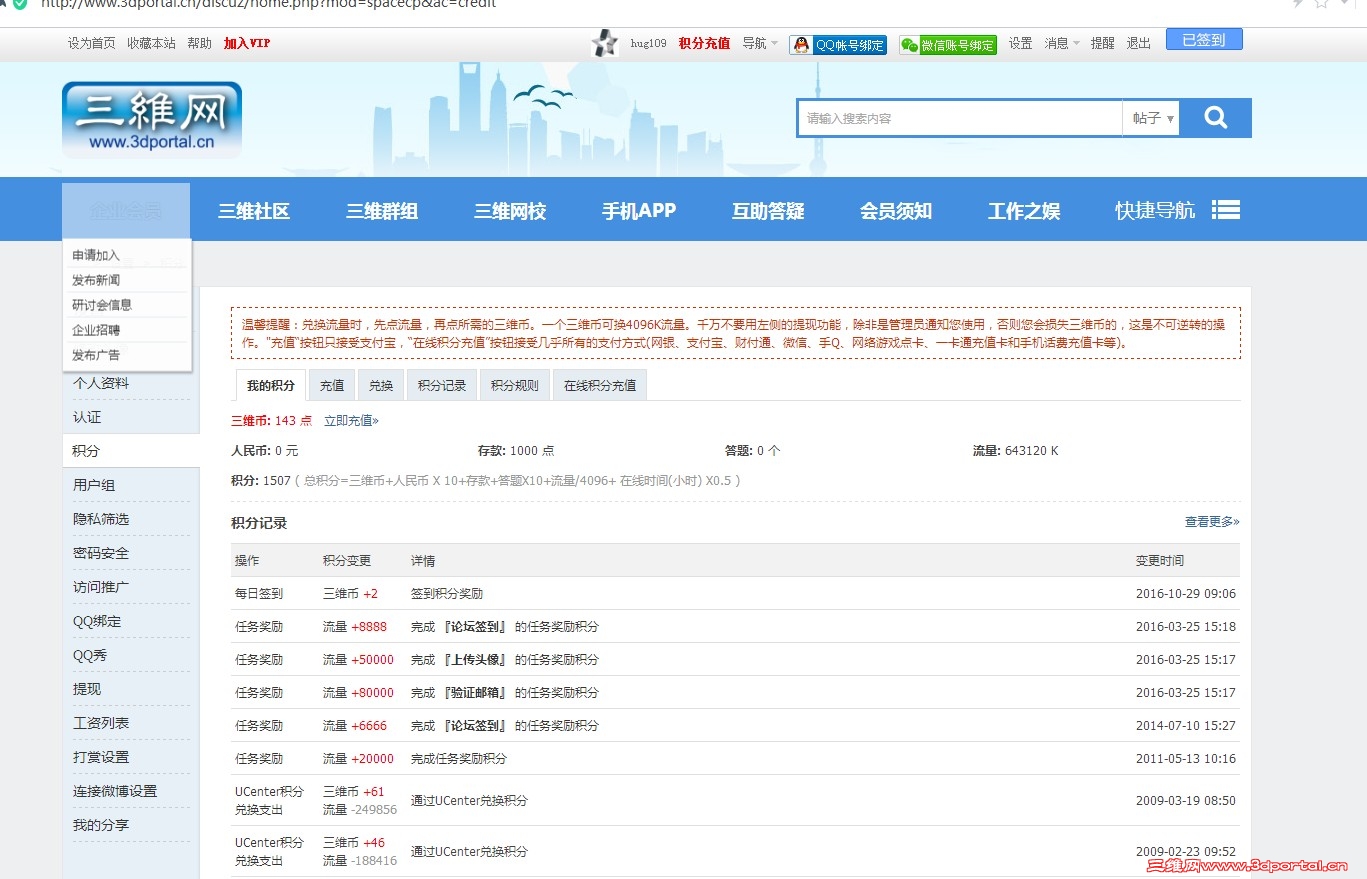
Task: Click the 立即充值» link
Action: (351, 421)
